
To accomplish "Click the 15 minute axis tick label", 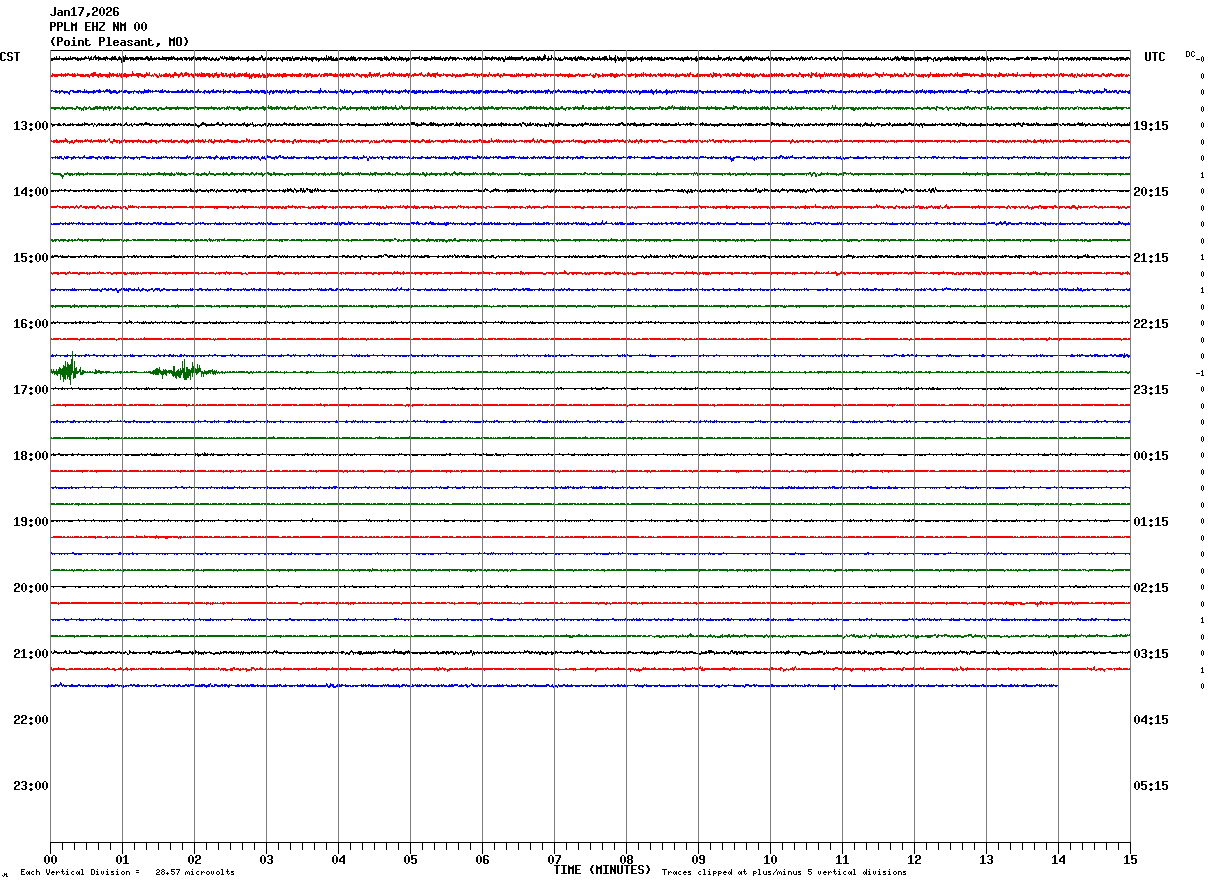I will click(1130, 859).
